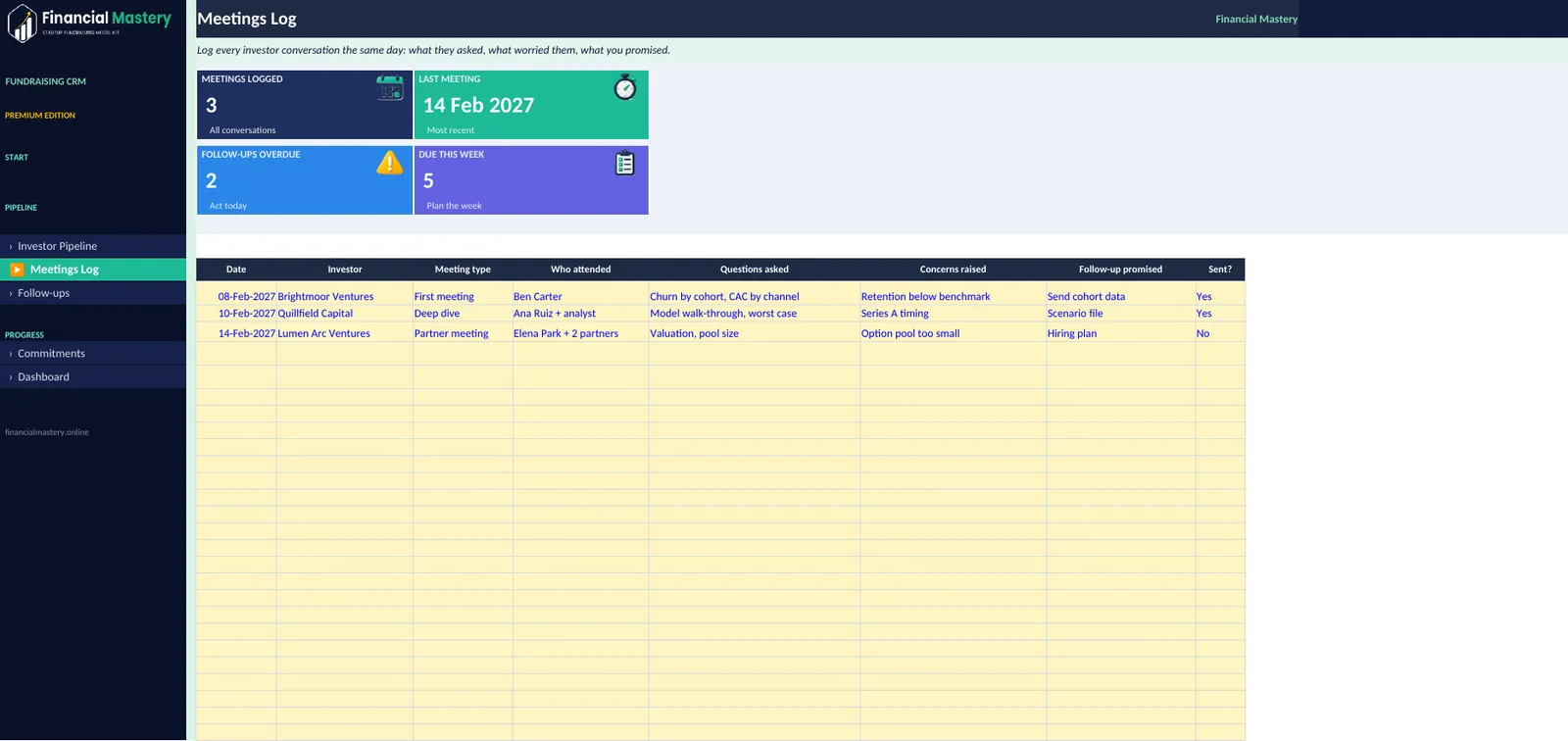The width and height of the screenshot is (1568, 741).
Task: Click the Hiring plan follow-up cell
Action: click(1121, 333)
